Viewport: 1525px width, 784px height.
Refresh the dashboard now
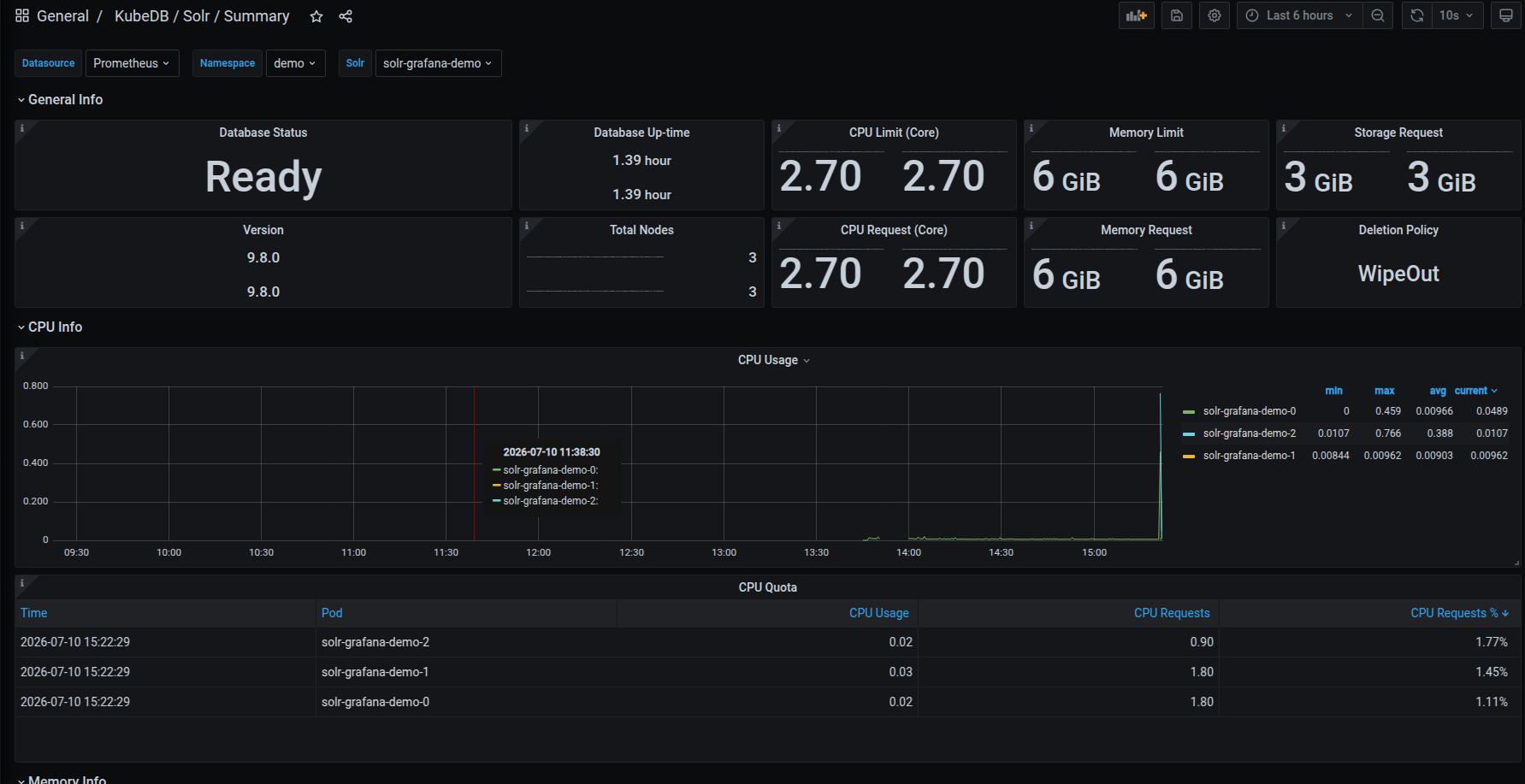click(1417, 15)
